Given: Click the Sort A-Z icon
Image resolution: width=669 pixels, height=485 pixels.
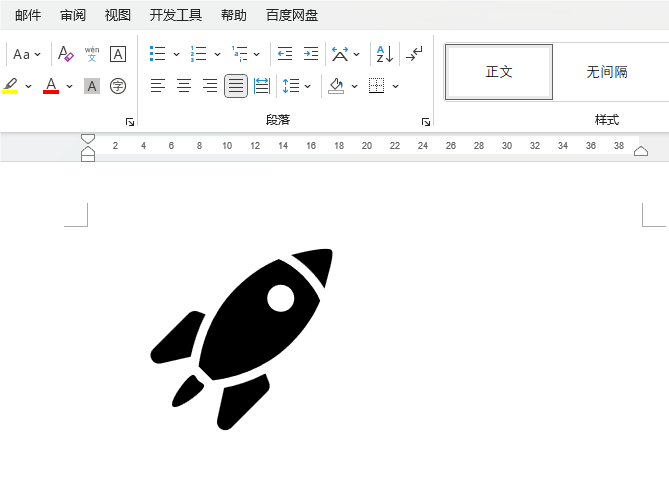Looking at the screenshot, I should click(385, 54).
